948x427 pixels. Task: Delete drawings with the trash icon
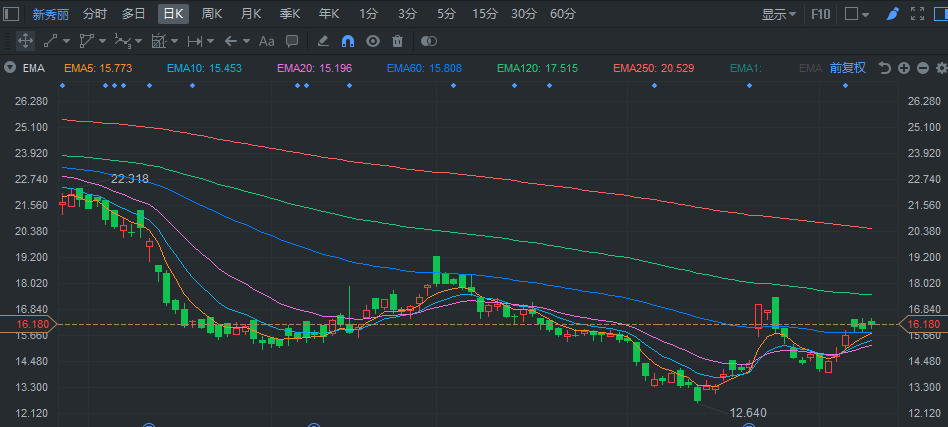pos(397,41)
